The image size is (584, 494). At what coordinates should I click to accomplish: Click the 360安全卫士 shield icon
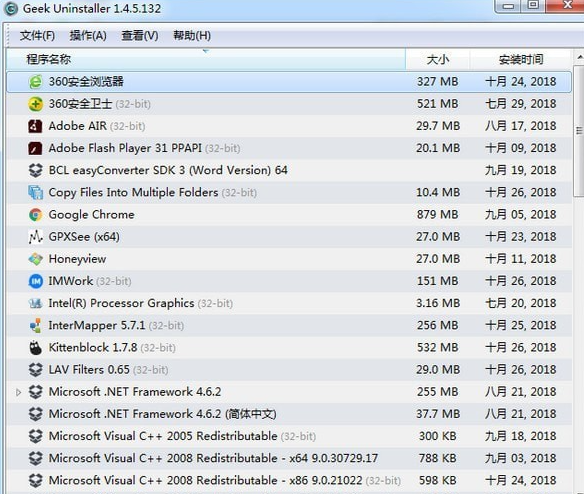pyautogui.click(x=36, y=104)
